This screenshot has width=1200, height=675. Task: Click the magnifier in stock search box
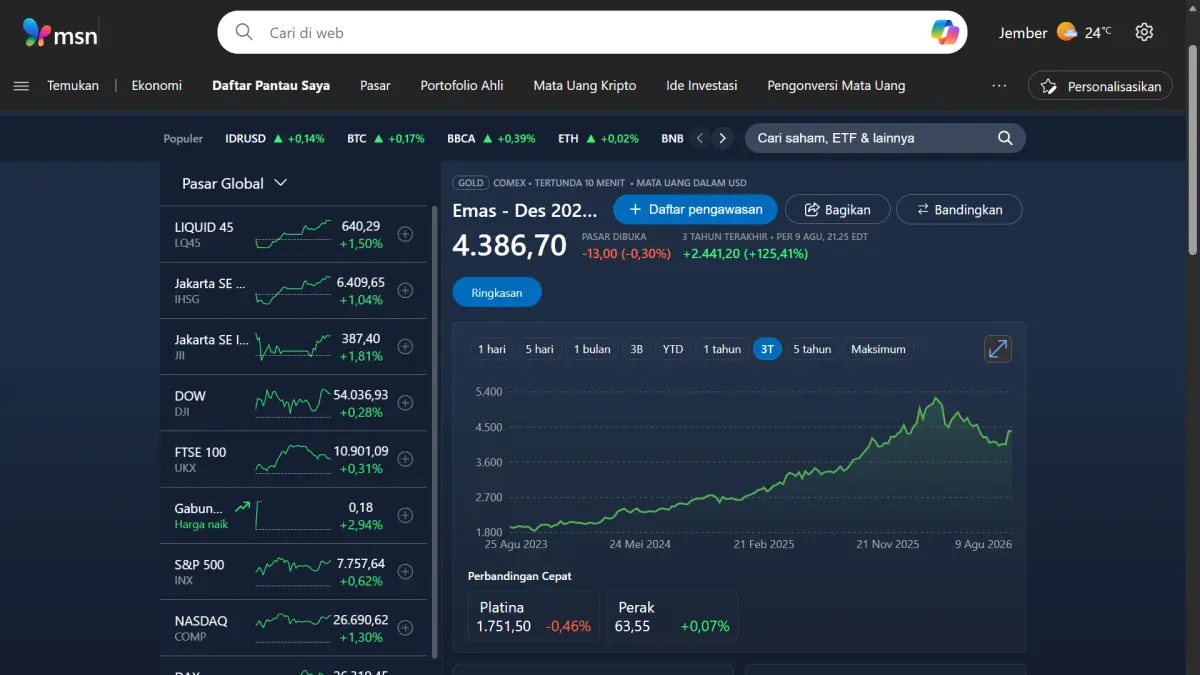tap(1005, 138)
